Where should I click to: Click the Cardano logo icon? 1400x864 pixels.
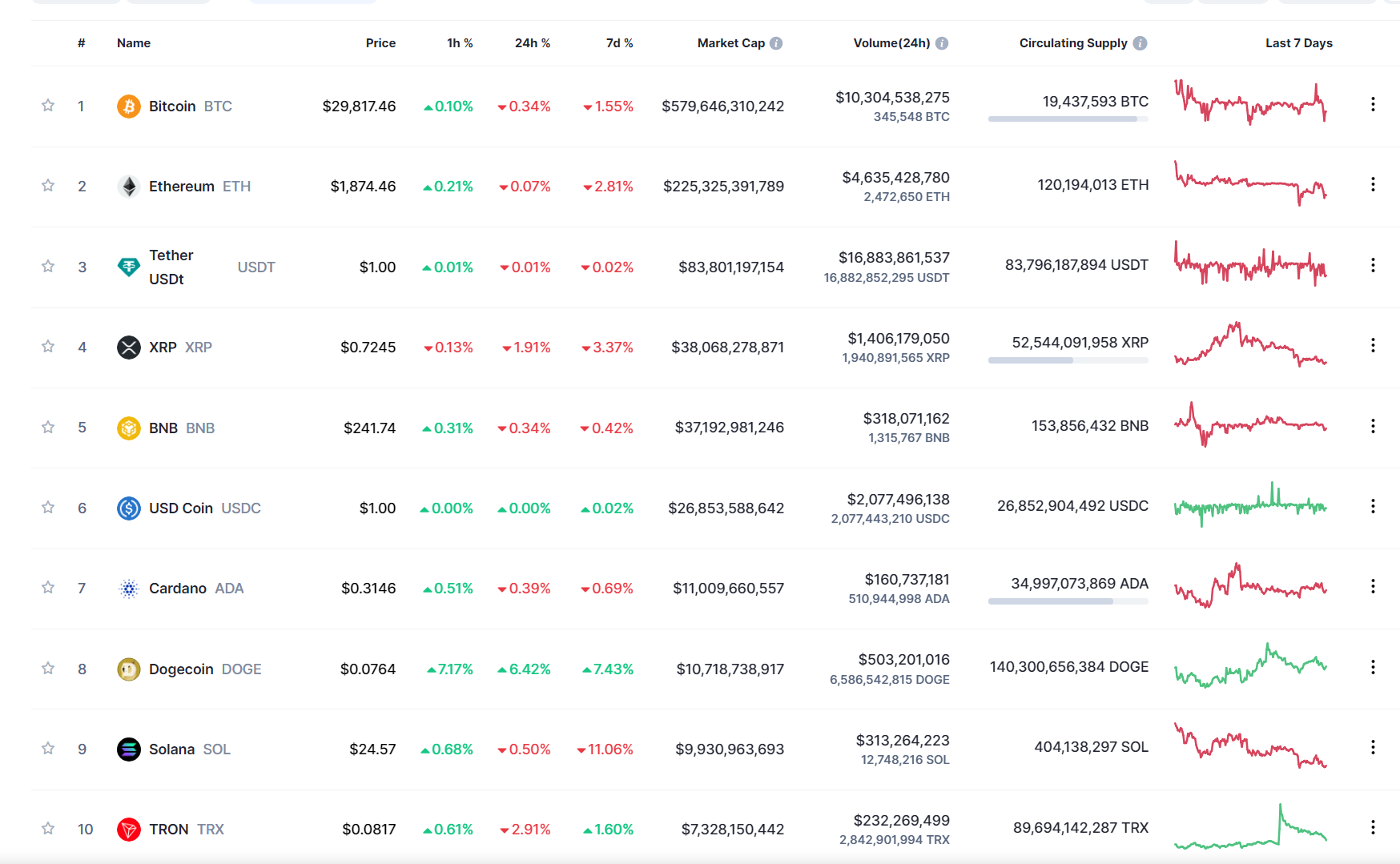(x=129, y=589)
